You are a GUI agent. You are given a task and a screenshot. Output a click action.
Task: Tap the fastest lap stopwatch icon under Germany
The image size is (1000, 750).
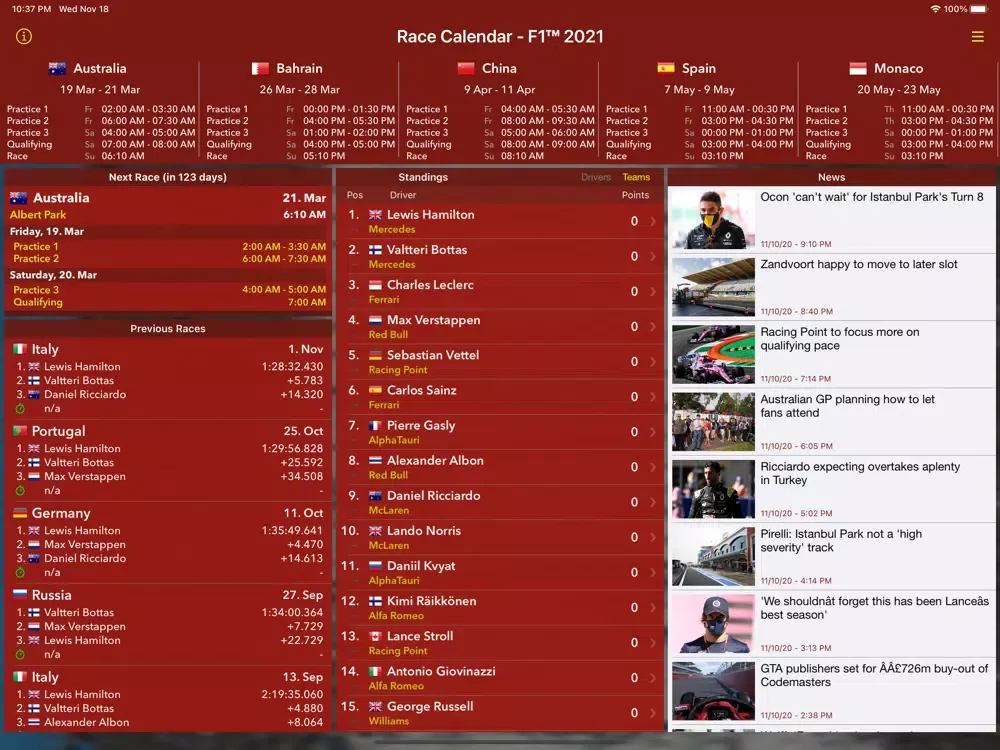(20, 572)
